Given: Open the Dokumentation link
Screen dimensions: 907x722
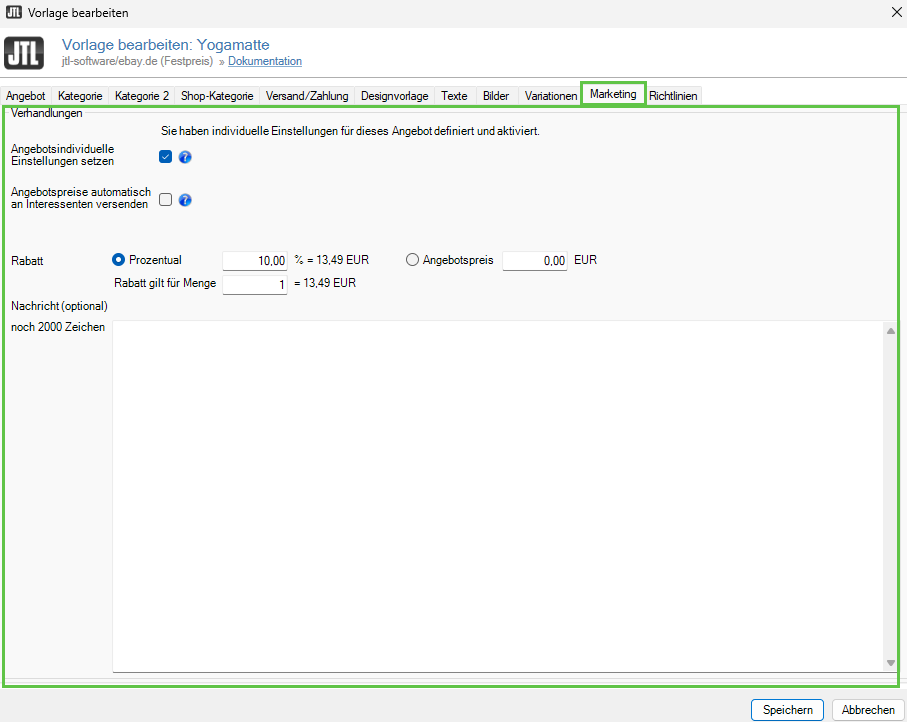Looking at the screenshot, I should tap(265, 62).
